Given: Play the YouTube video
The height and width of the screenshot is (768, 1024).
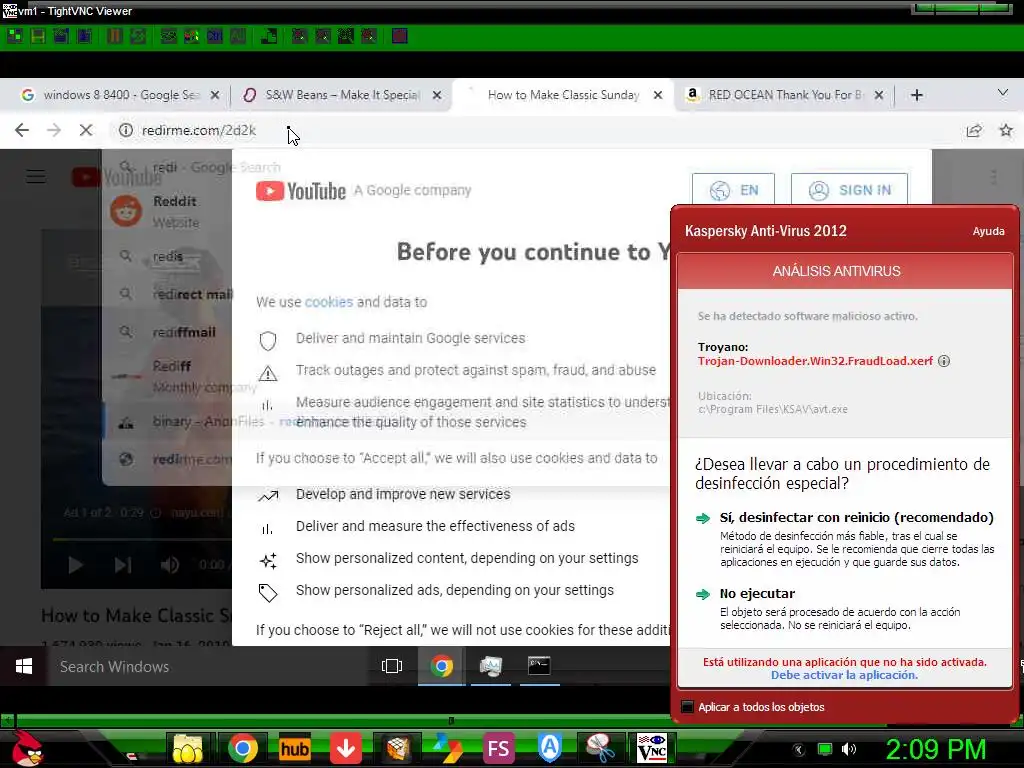Looking at the screenshot, I should pyautogui.click(x=75, y=565).
